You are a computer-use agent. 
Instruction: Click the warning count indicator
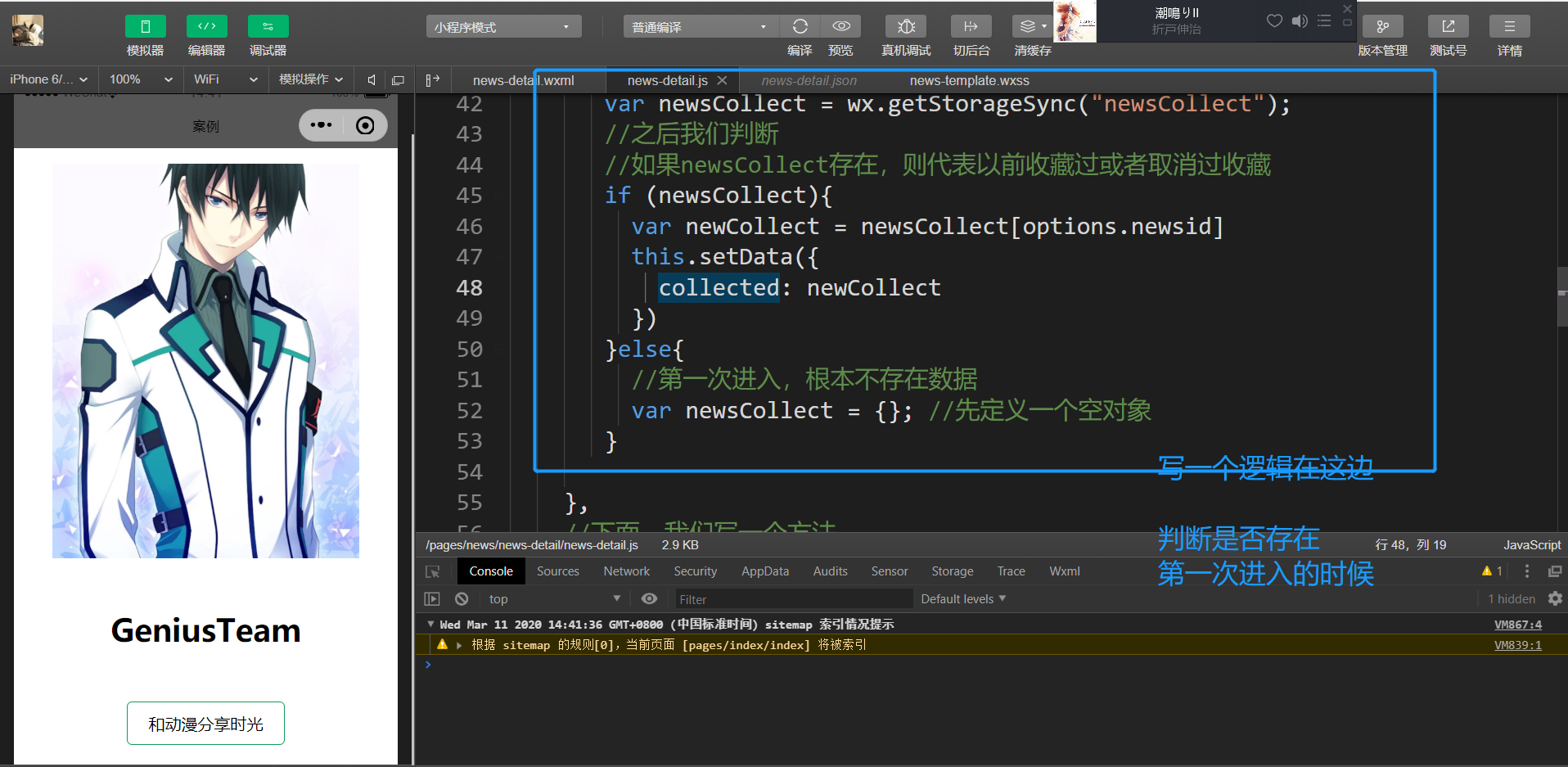pos(1492,571)
